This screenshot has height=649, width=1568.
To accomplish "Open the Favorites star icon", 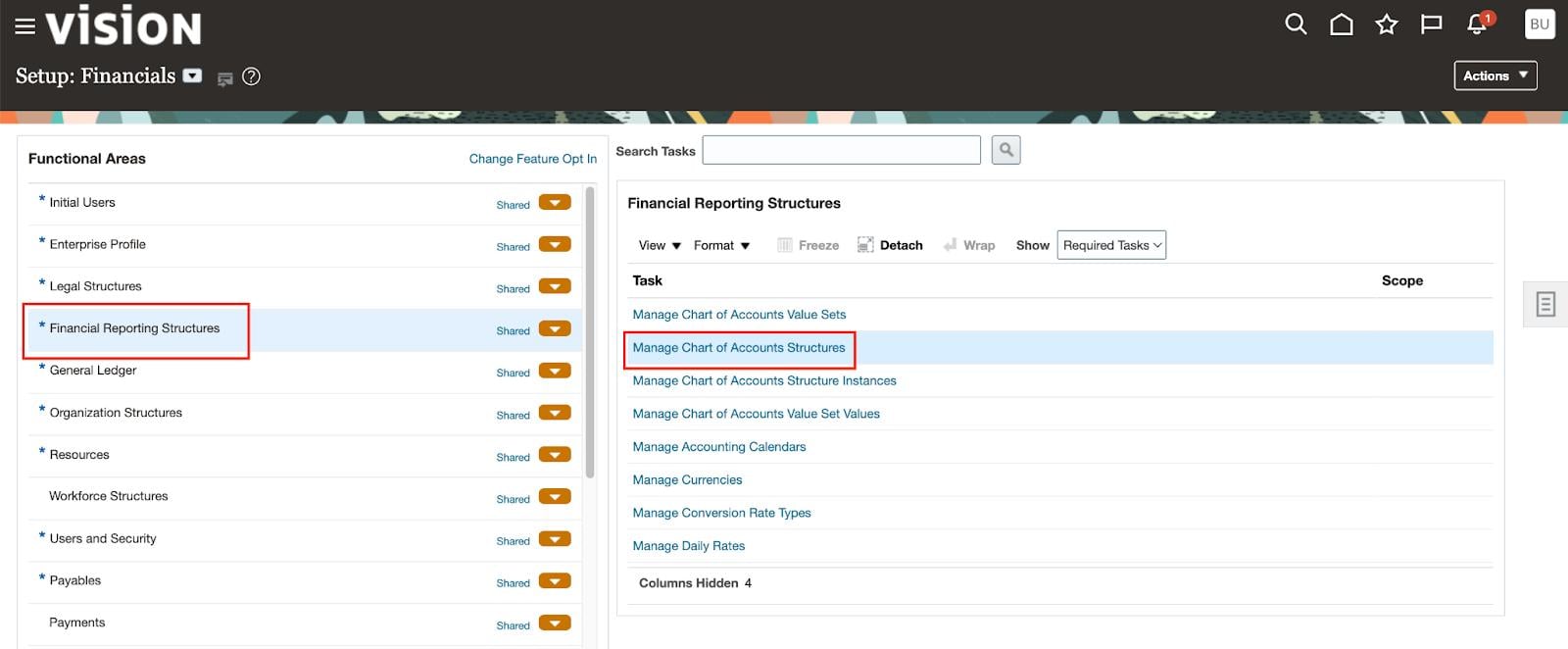I will [x=1386, y=25].
